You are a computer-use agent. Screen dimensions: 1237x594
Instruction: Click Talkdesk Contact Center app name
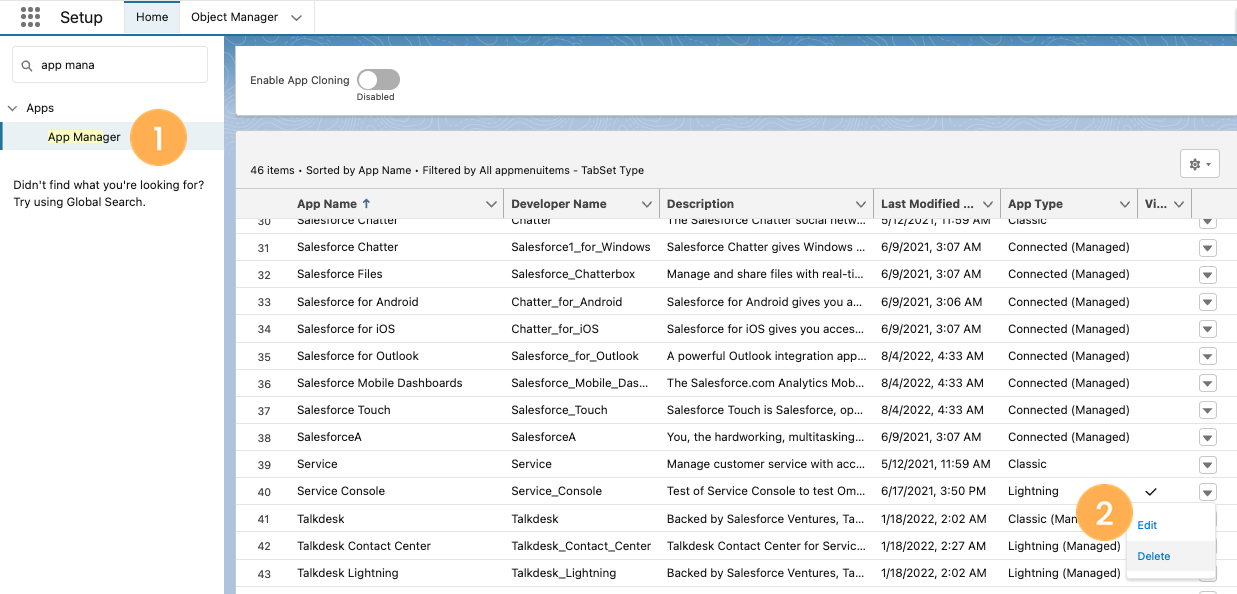364,546
